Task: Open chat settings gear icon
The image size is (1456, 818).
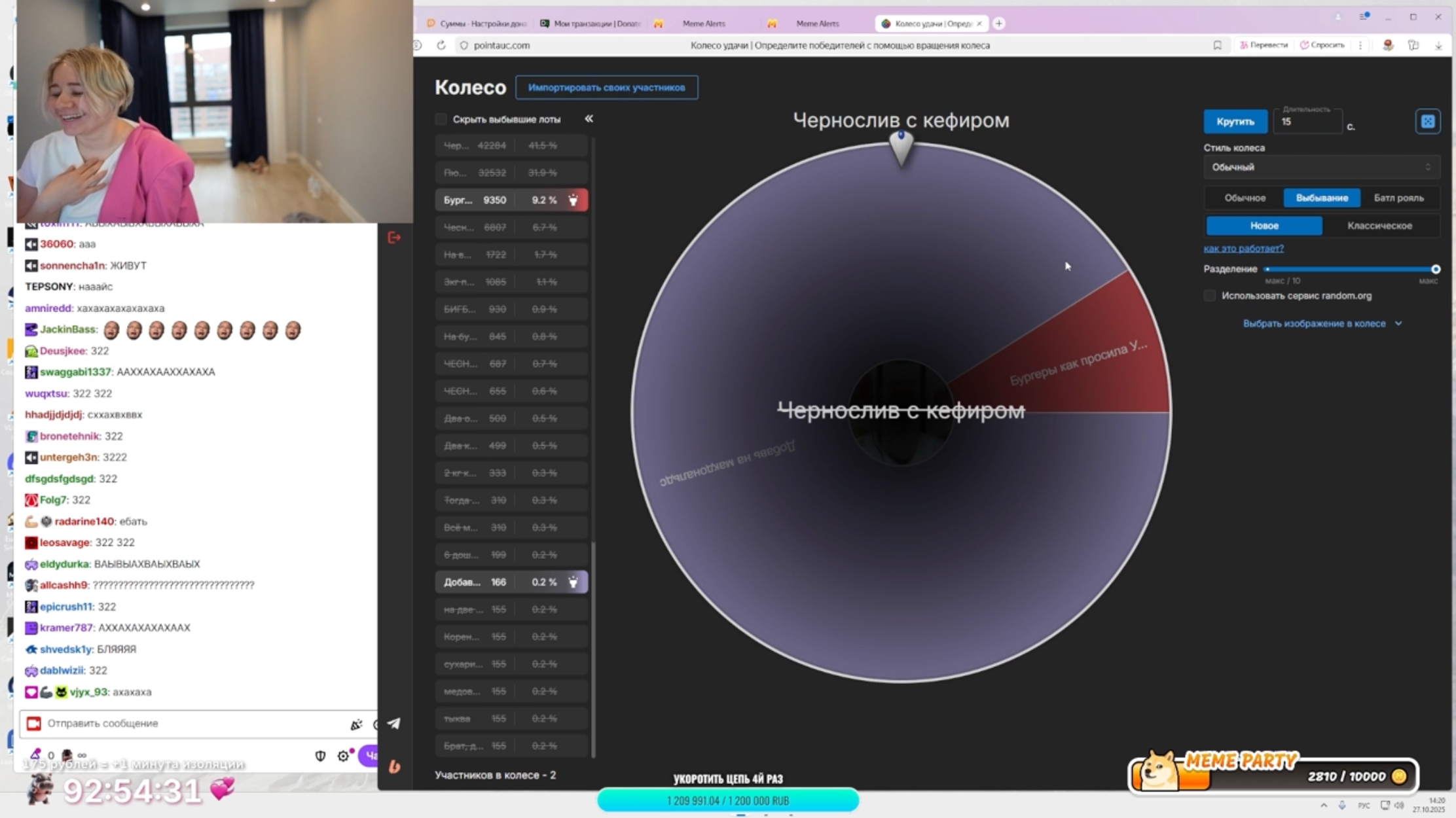Action: pyautogui.click(x=343, y=756)
